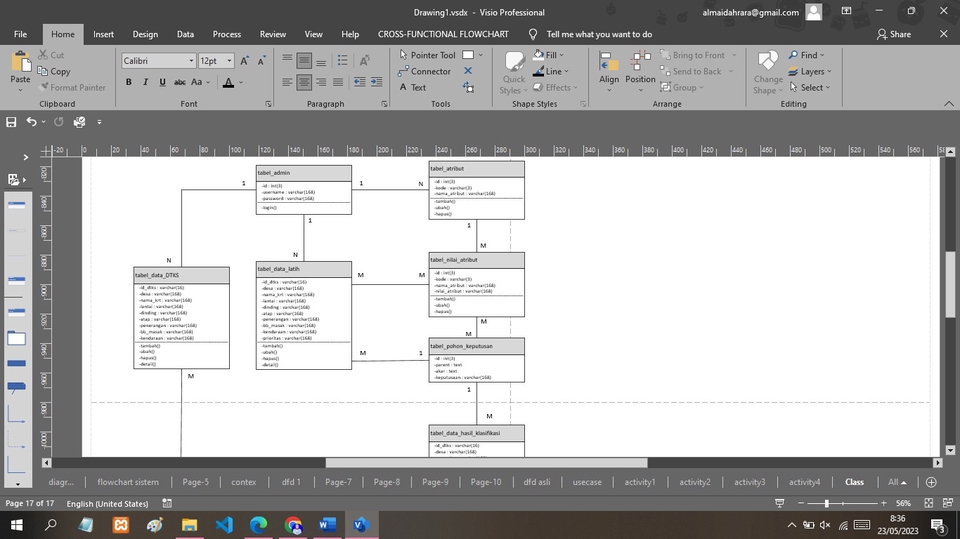The width and height of the screenshot is (960, 539).
Task: Click the Increase Indent icon
Action: tap(377, 82)
